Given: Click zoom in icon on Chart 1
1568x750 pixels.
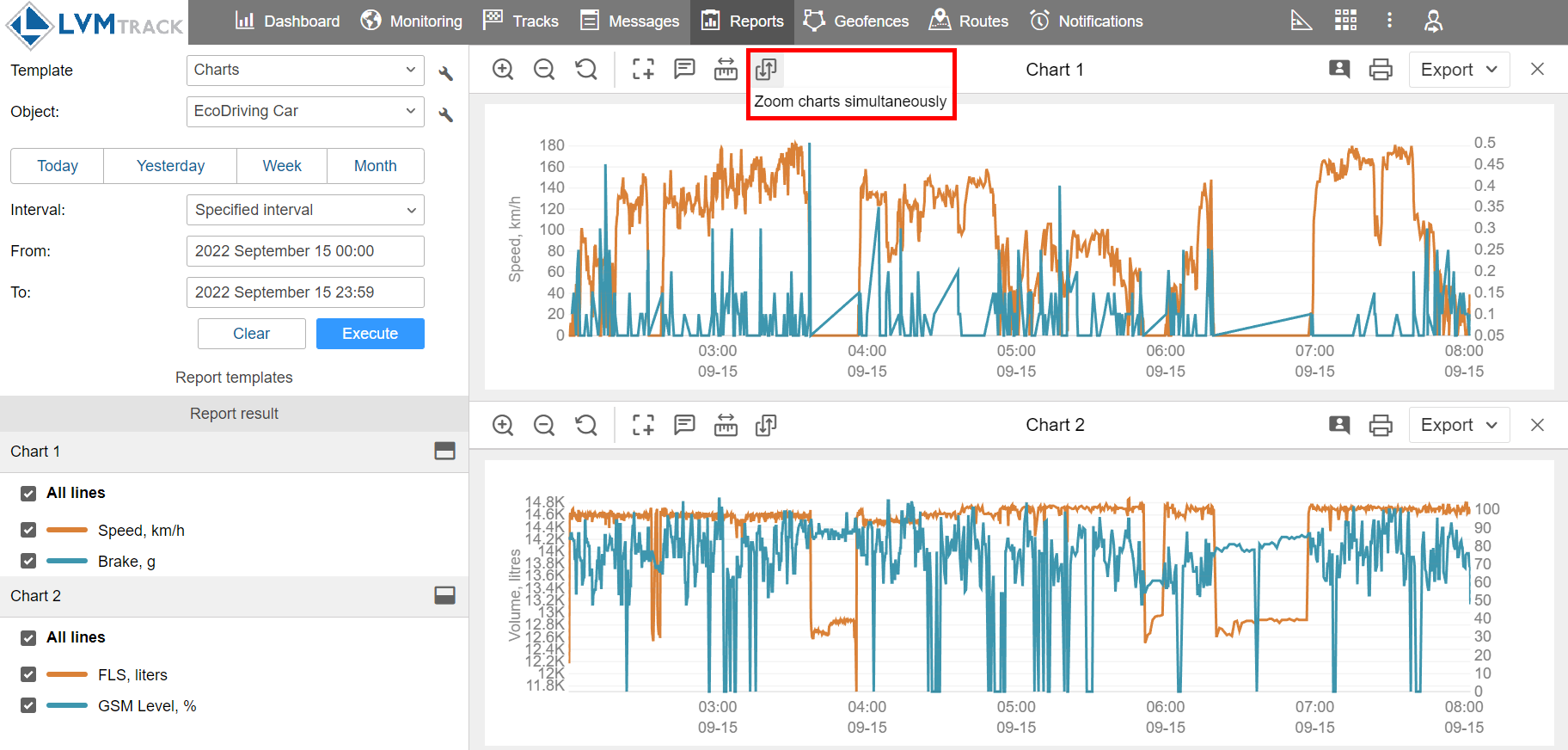Looking at the screenshot, I should click(x=503, y=70).
